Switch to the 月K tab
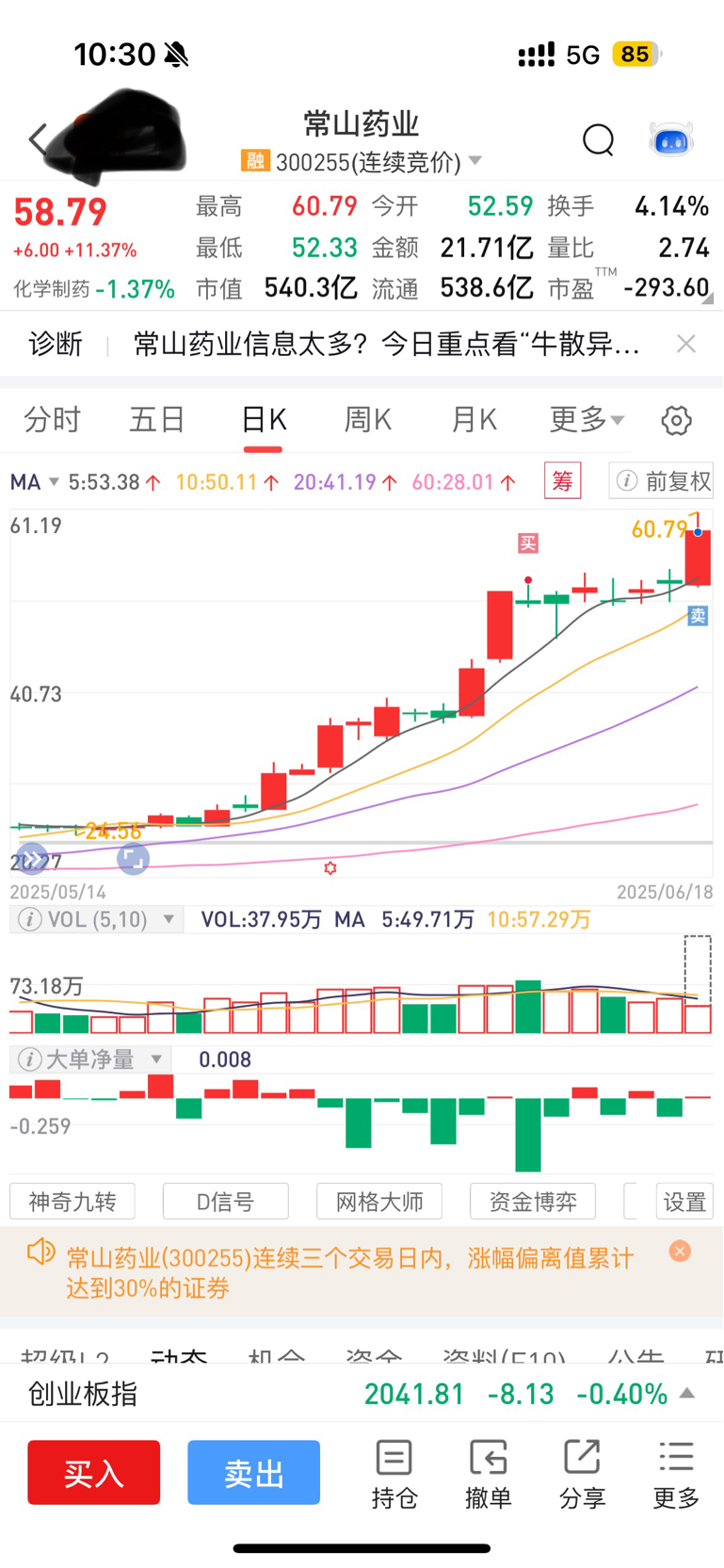Viewport: 724px width, 1568px height. (x=474, y=419)
